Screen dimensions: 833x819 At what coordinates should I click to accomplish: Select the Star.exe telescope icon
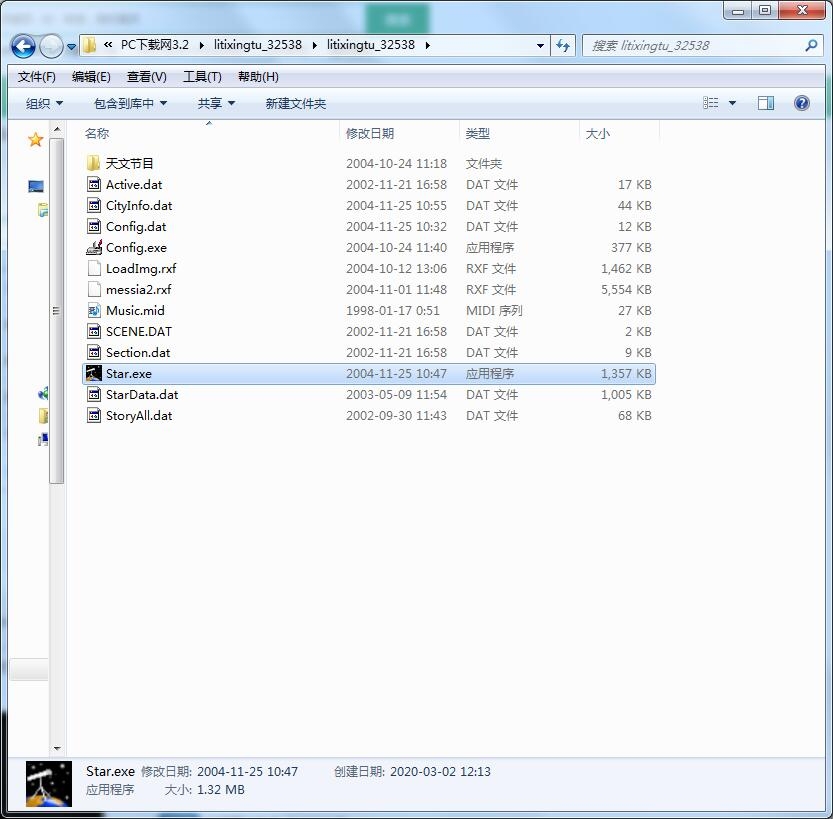click(94, 373)
